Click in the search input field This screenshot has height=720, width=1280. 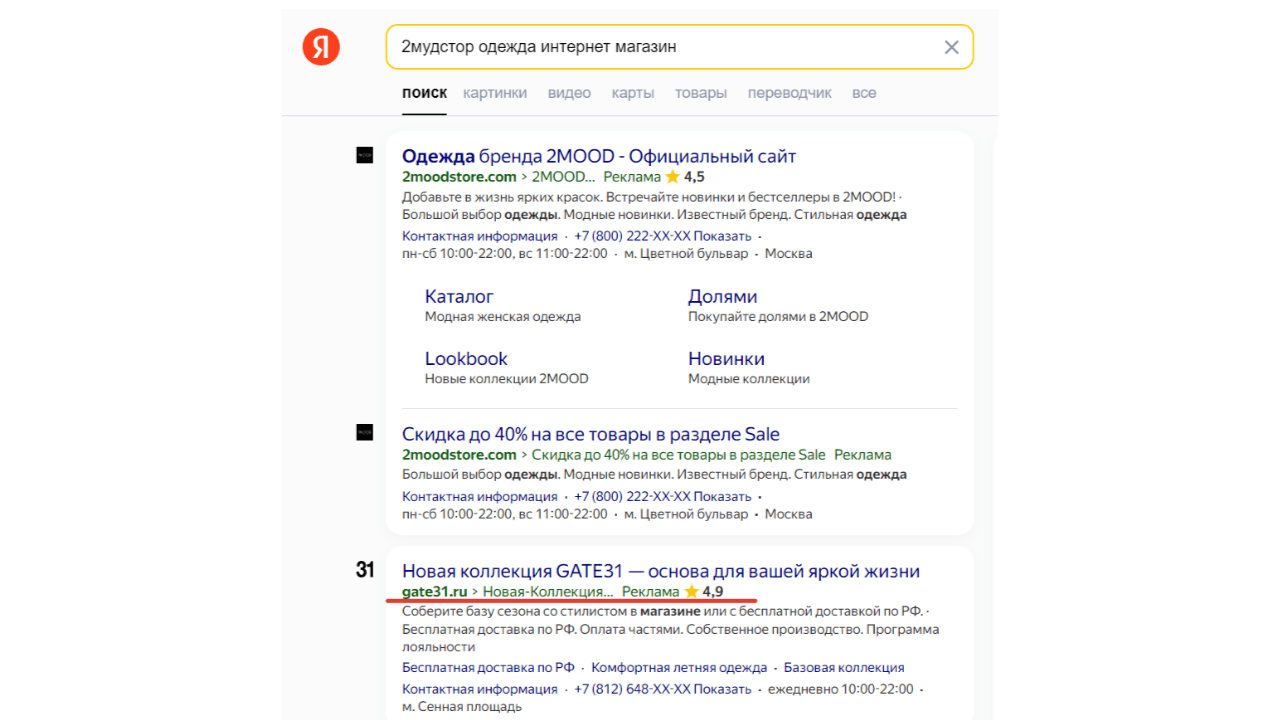tap(660, 47)
